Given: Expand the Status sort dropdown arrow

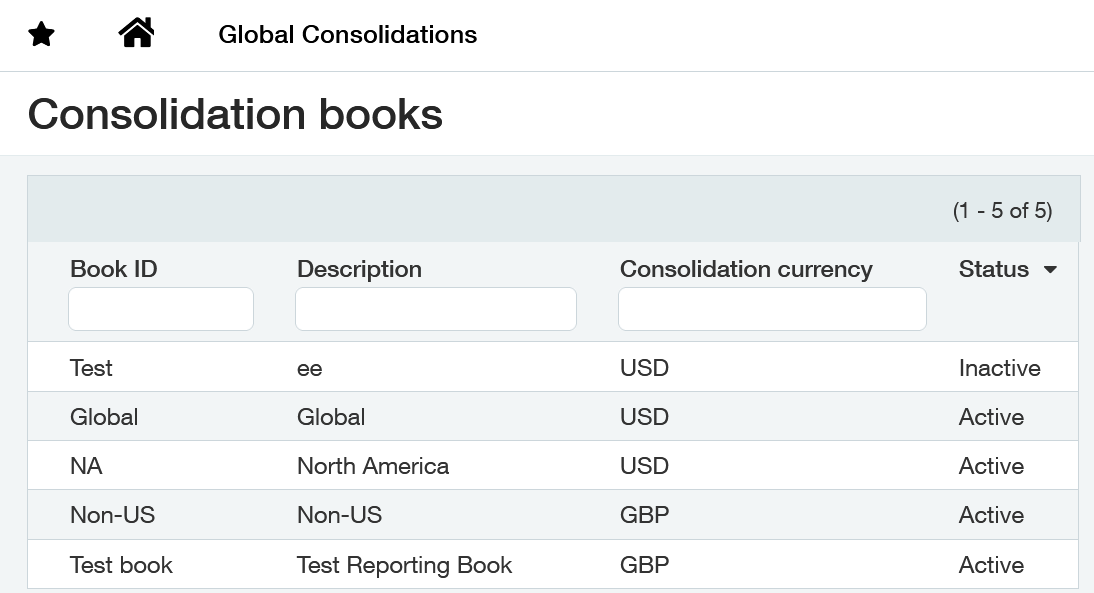Looking at the screenshot, I should 1050,269.
